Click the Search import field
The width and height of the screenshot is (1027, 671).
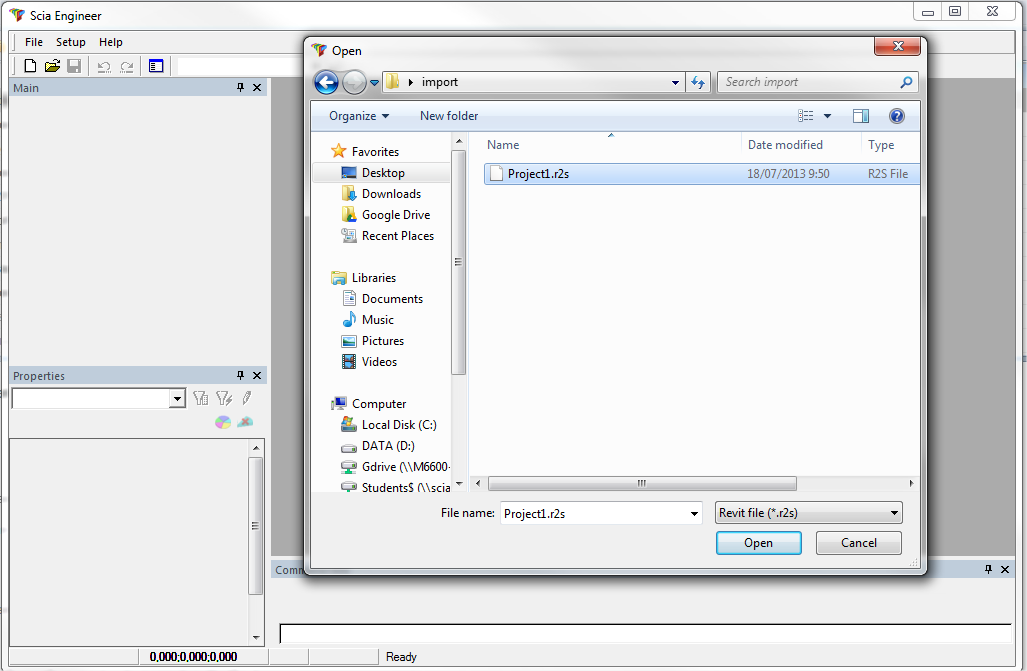810,82
